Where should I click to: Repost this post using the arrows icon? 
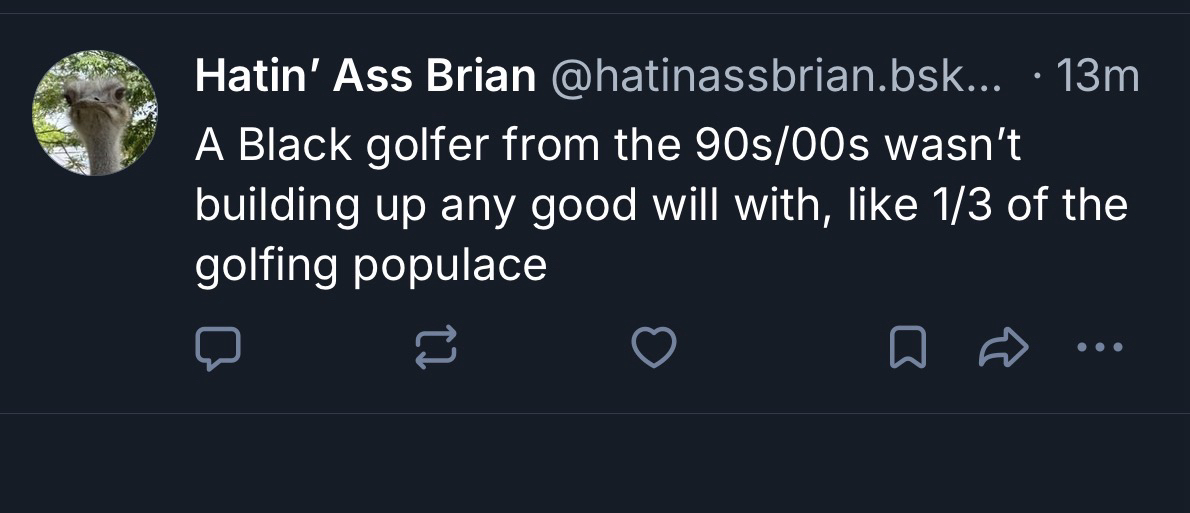click(x=436, y=348)
